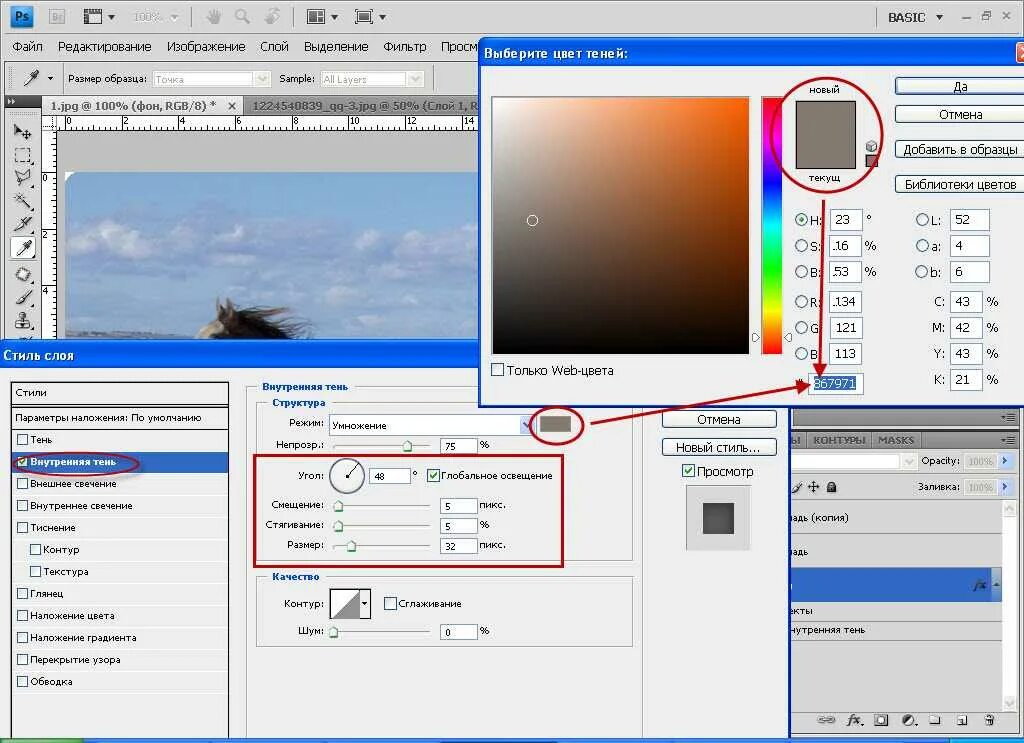Open the Выделение menu
This screenshot has width=1024, height=743.
pyautogui.click(x=336, y=46)
